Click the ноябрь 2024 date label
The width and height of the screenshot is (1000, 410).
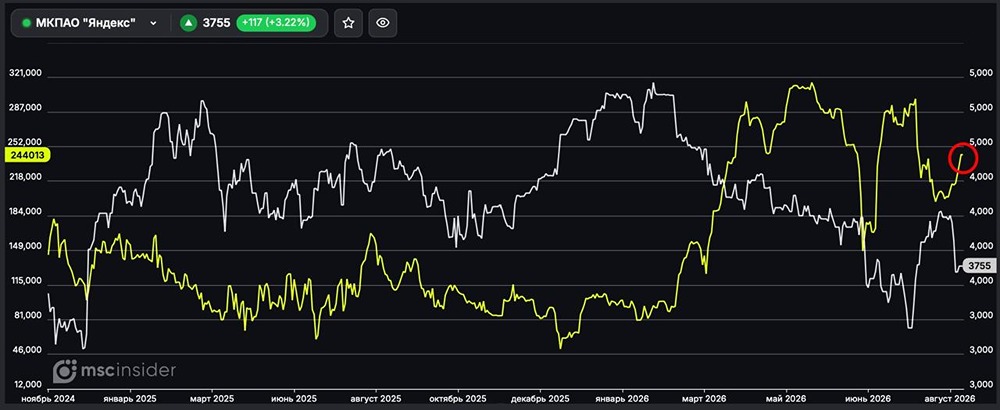(x=48, y=398)
